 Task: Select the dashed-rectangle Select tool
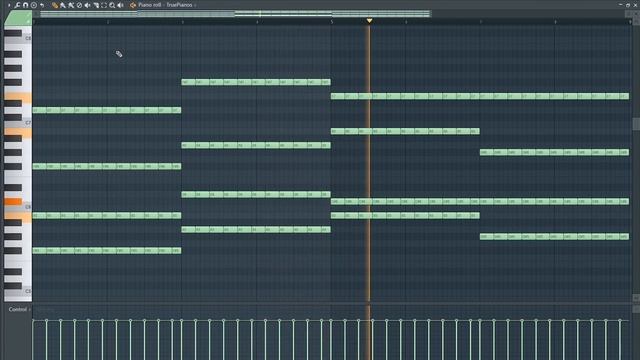[x=104, y=5]
